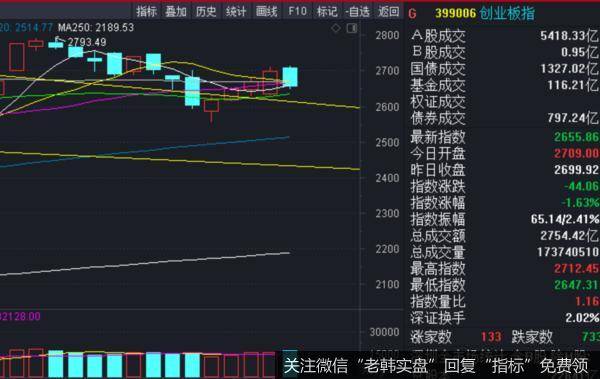Select the 叠加 overlay option
Image resolution: width=600 pixels, height=379 pixels.
tap(176, 11)
